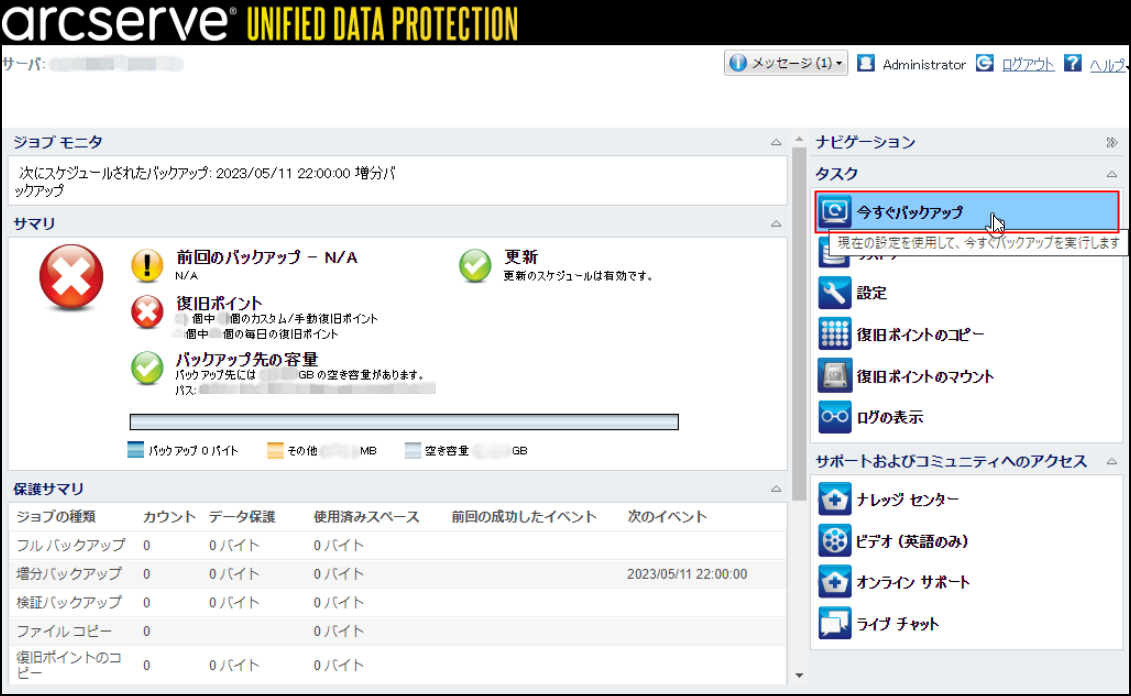
Task: Click the 復旧ポイントのマウント disk icon
Action: point(835,375)
